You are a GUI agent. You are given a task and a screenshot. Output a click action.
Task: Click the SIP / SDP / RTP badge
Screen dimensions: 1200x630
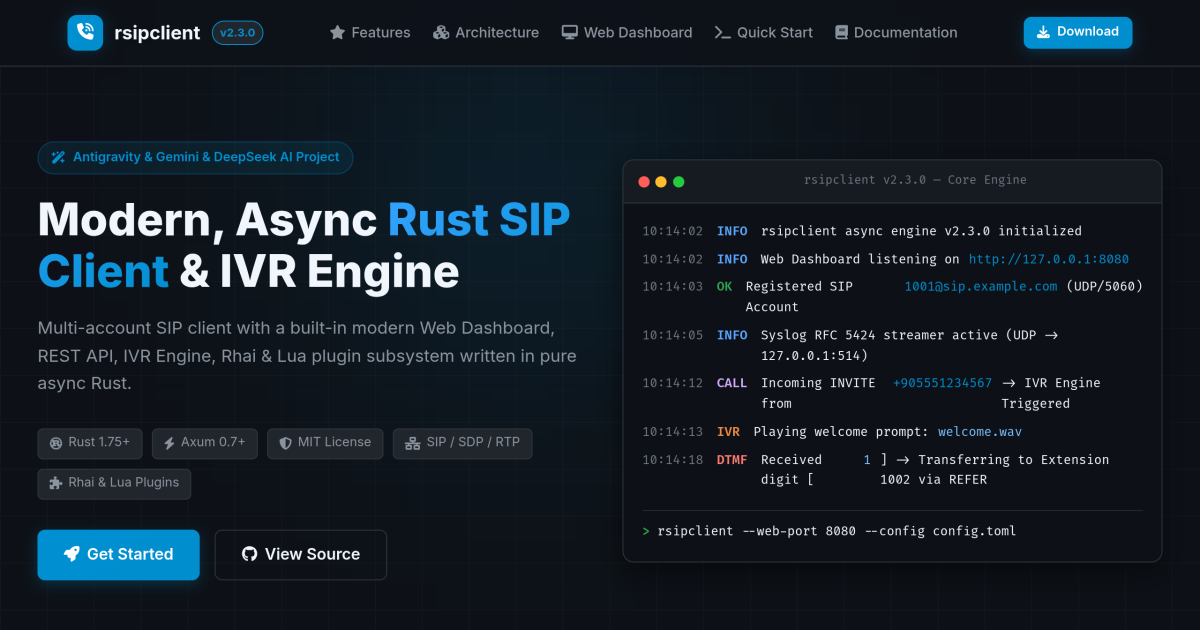[462, 443]
